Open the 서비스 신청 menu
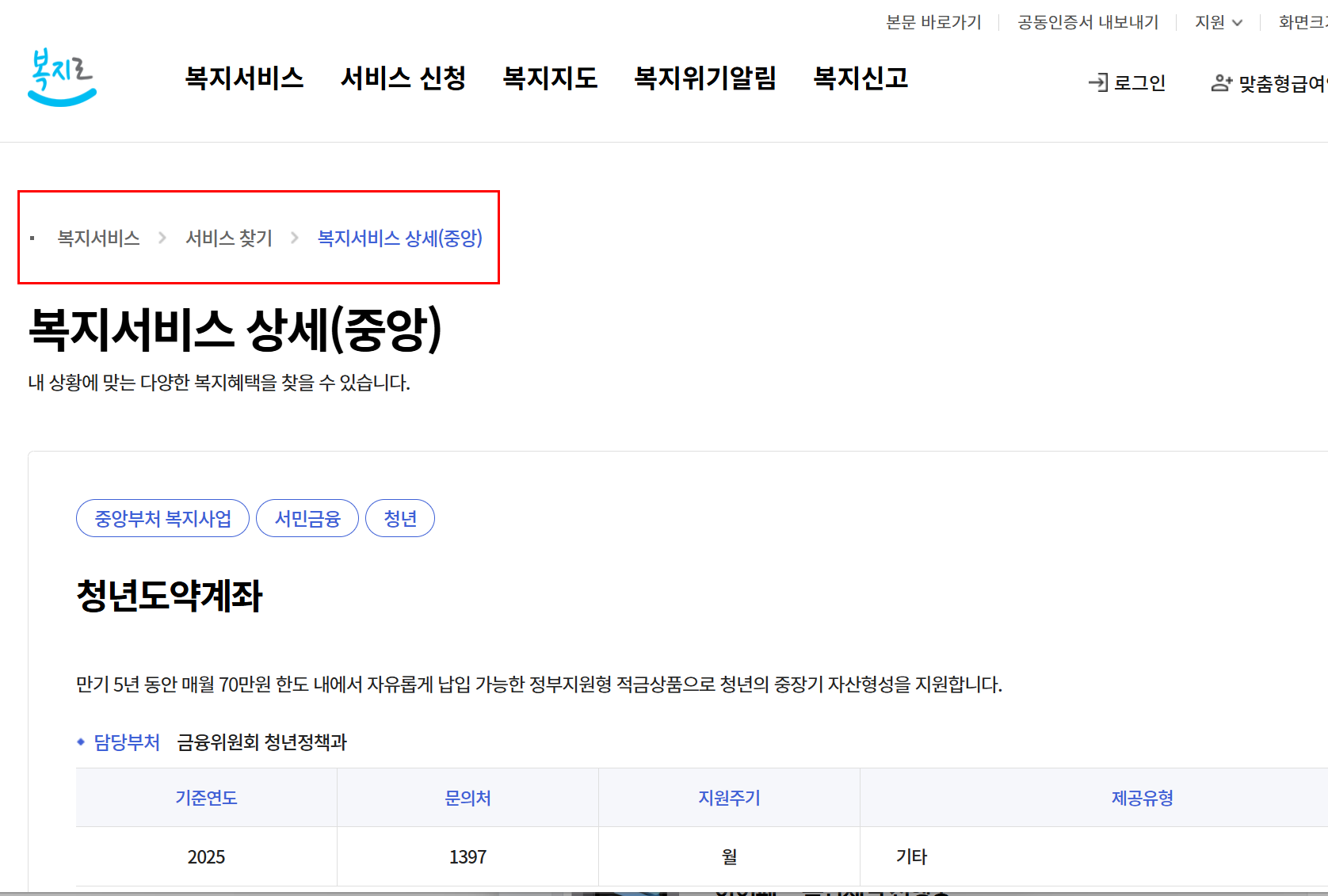Screen dimensions: 1328x896 pos(403,78)
